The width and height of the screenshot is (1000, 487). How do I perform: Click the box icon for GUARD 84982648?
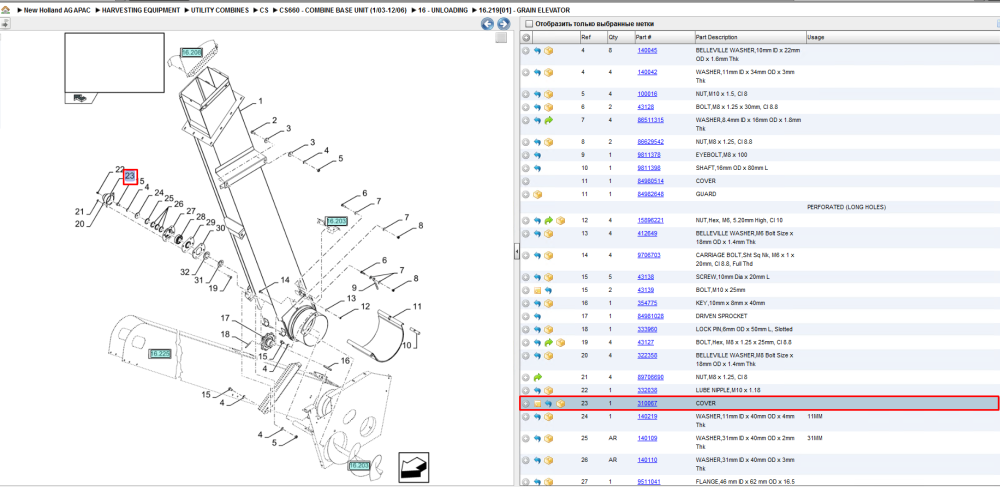537,194
